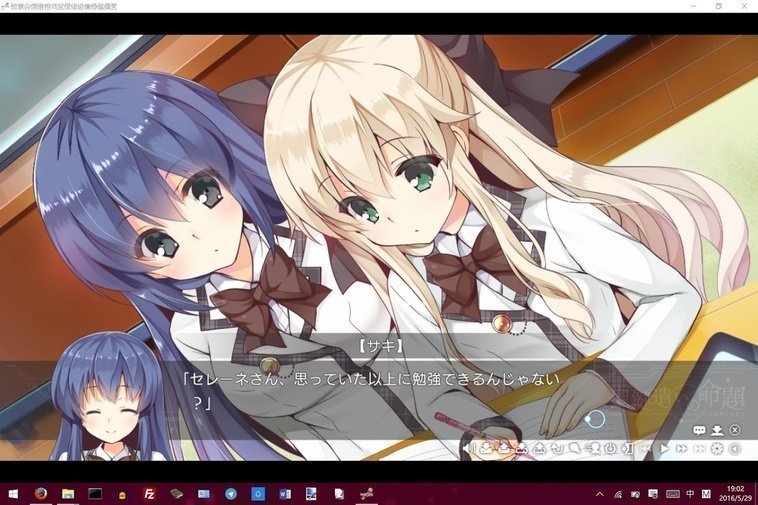758x505 pixels.
Task: Click the speaker name 【サキ】
Action: click(x=380, y=346)
